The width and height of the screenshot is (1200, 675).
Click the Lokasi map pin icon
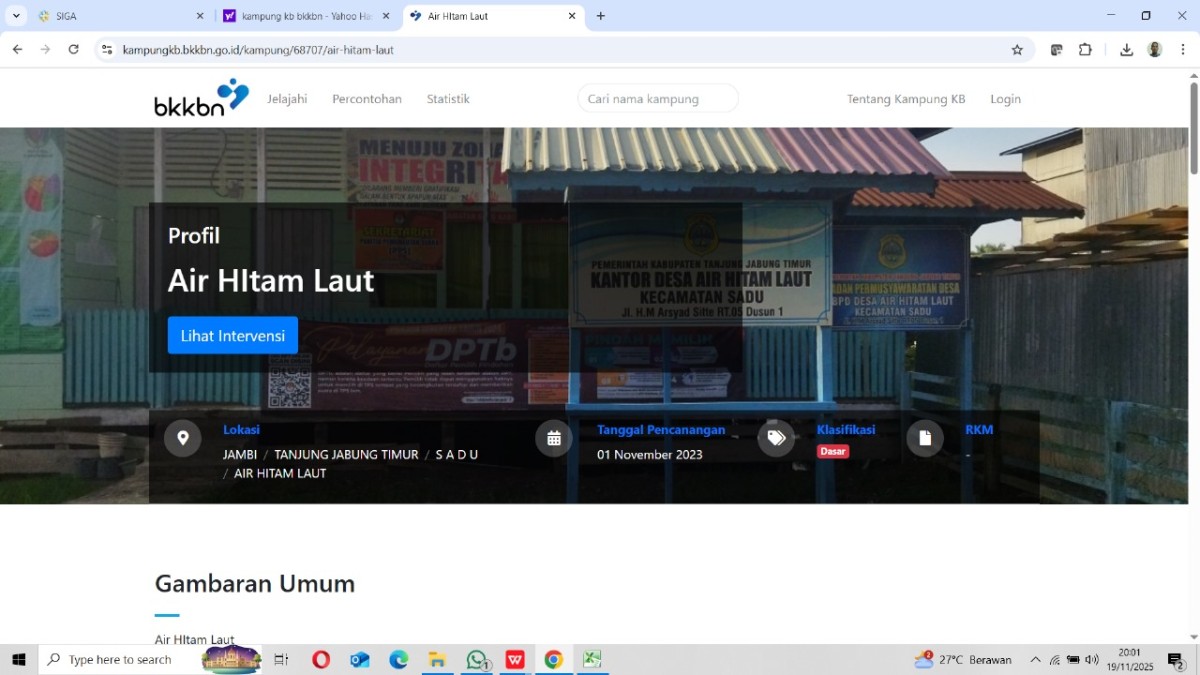point(183,438)
